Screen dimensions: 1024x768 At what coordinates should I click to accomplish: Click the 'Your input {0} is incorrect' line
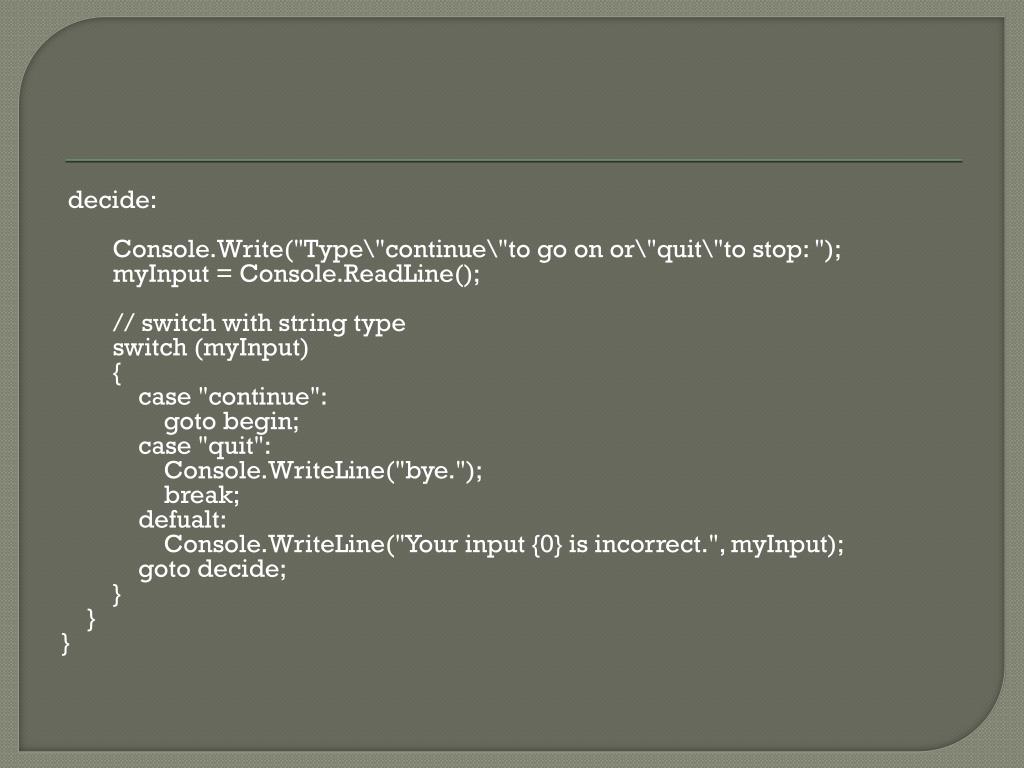click(504, 544)
